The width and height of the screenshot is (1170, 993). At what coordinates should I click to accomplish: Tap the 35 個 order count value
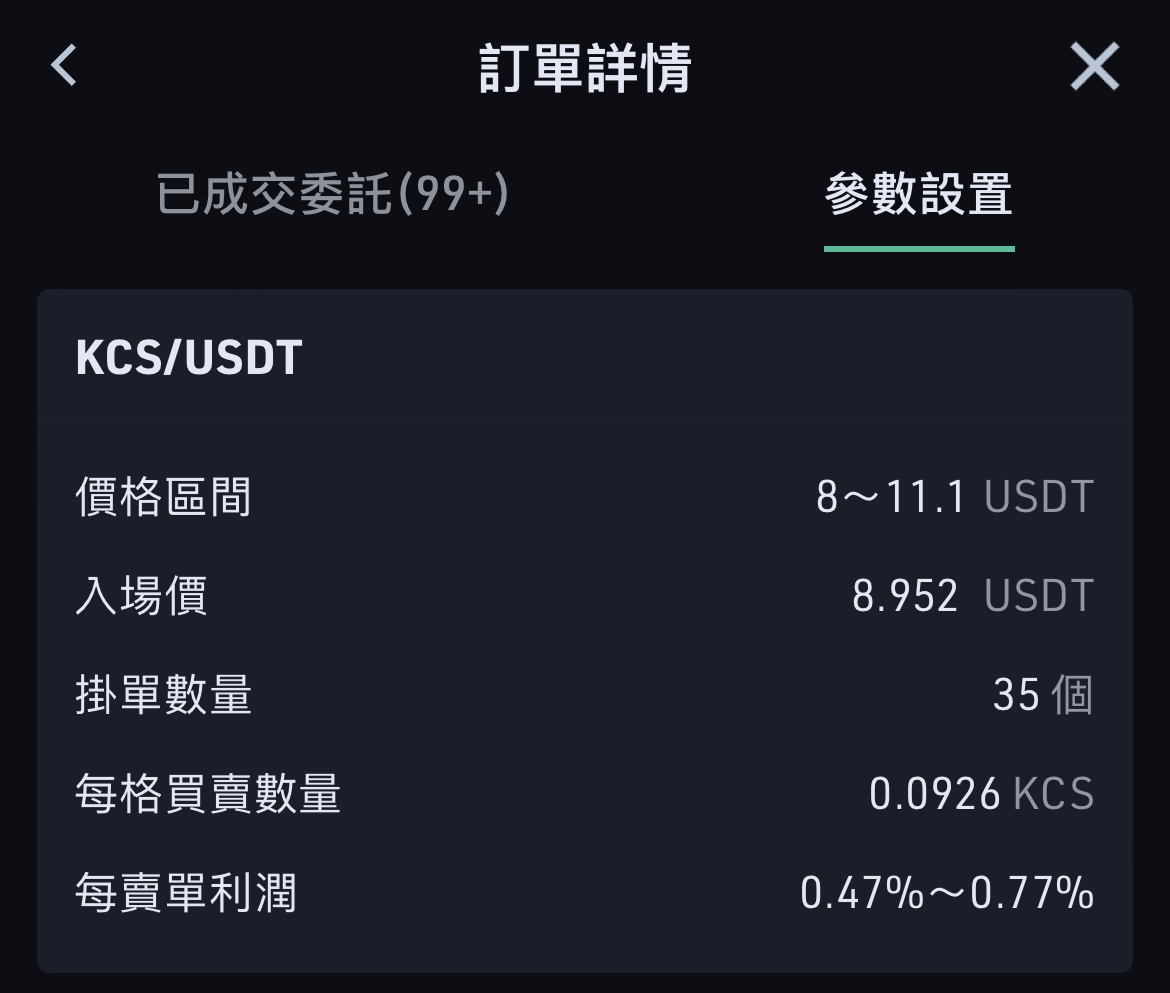pos(1043,695)
